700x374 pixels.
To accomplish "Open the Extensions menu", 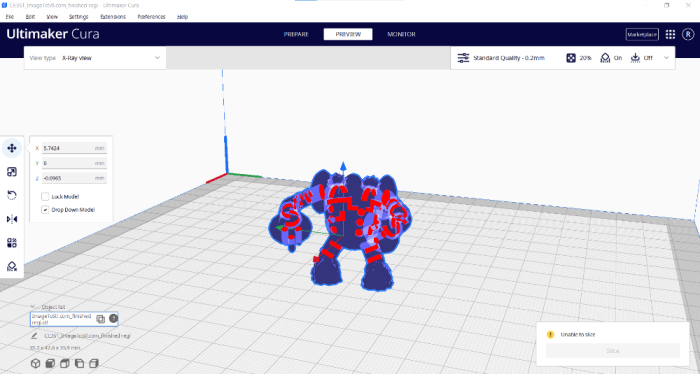I will click(113, 17).
